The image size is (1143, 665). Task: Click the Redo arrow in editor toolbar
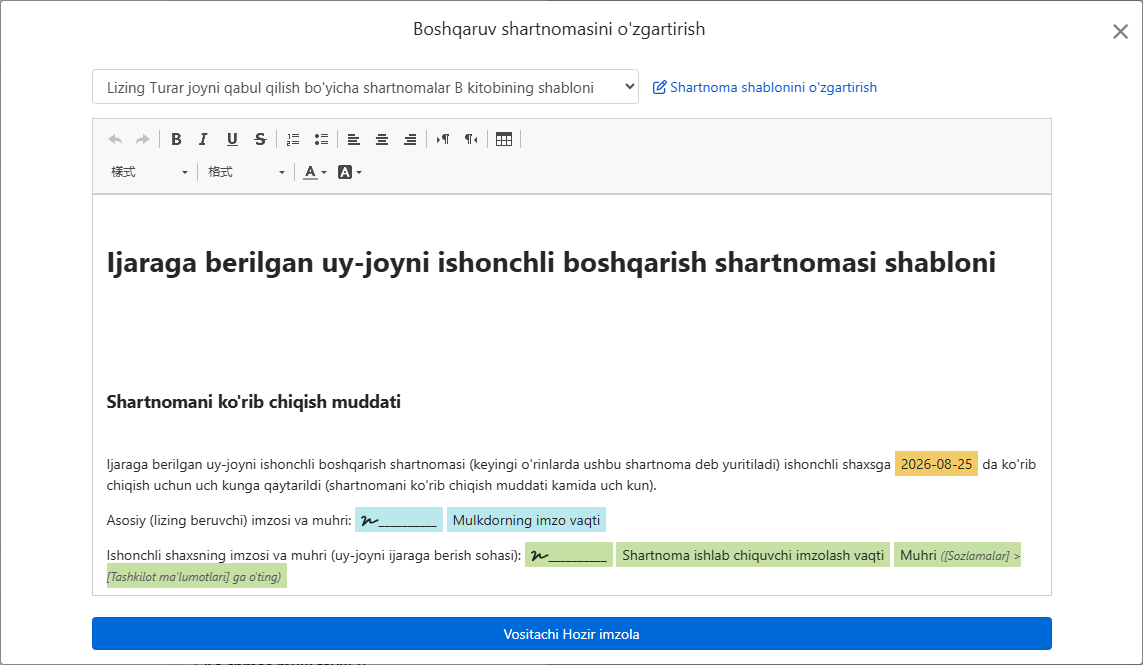pyautogui.click(x=143, y=139)
